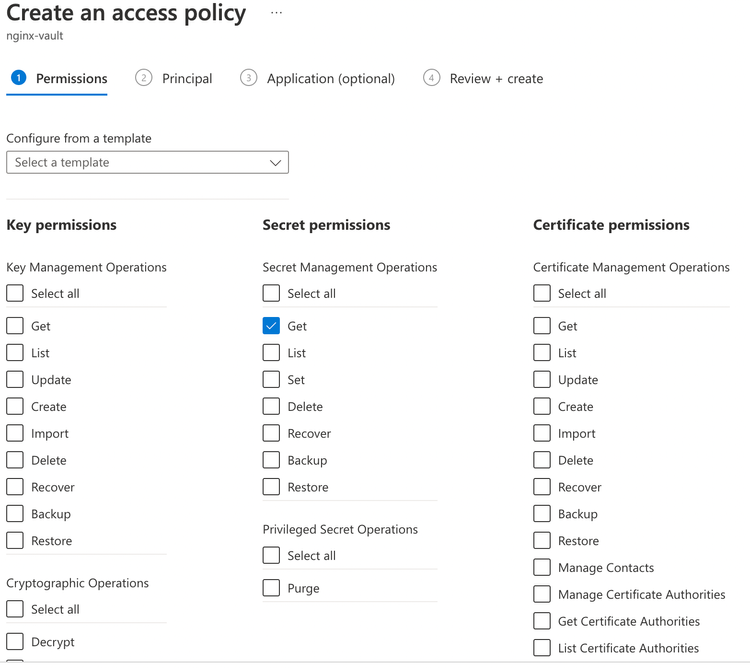Viewport: 750px width, 668px height.
Task: Enable Get Certificate Authorities permission
Action: [x=542, y=621]
